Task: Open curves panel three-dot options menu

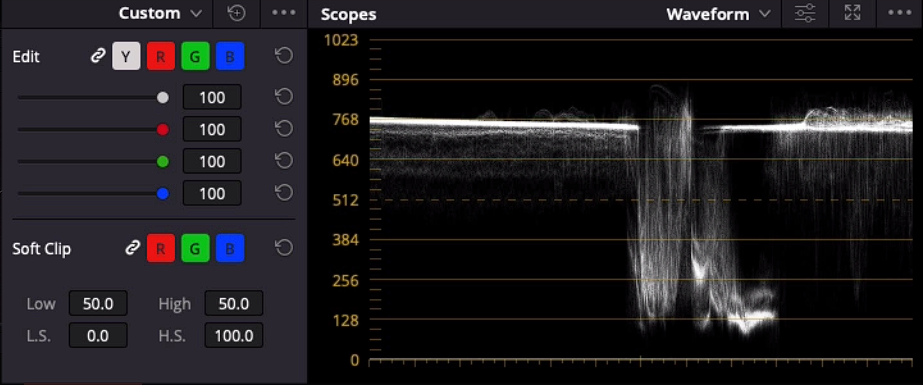Action: click(284, 13)
